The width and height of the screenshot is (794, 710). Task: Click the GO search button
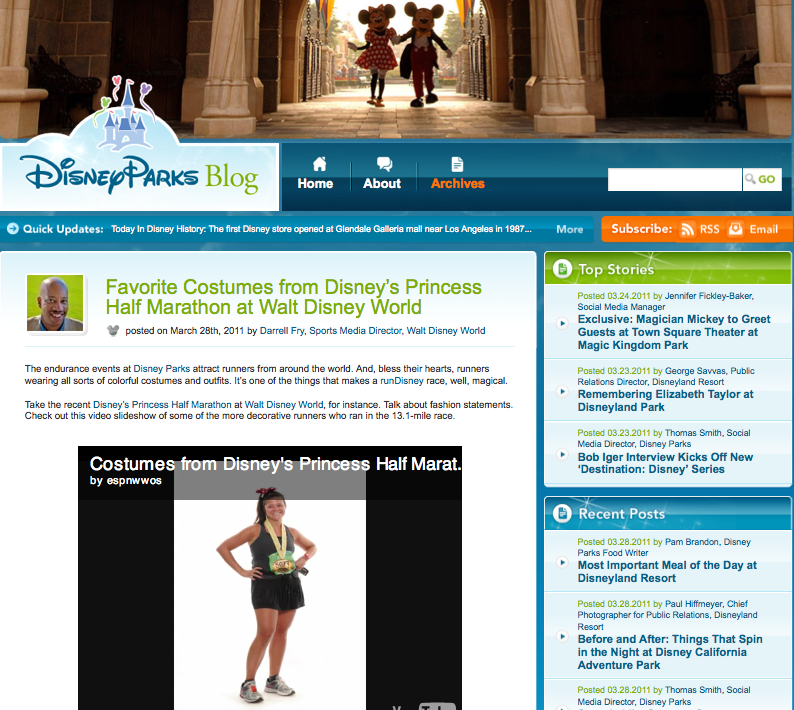(762, 179)
